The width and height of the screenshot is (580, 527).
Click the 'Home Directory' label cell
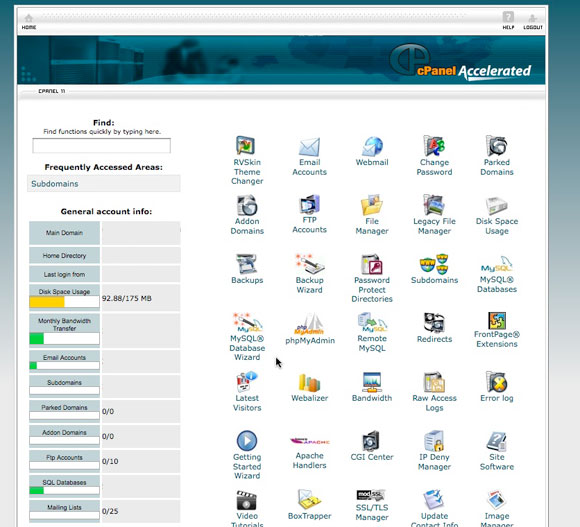(64, 256)
